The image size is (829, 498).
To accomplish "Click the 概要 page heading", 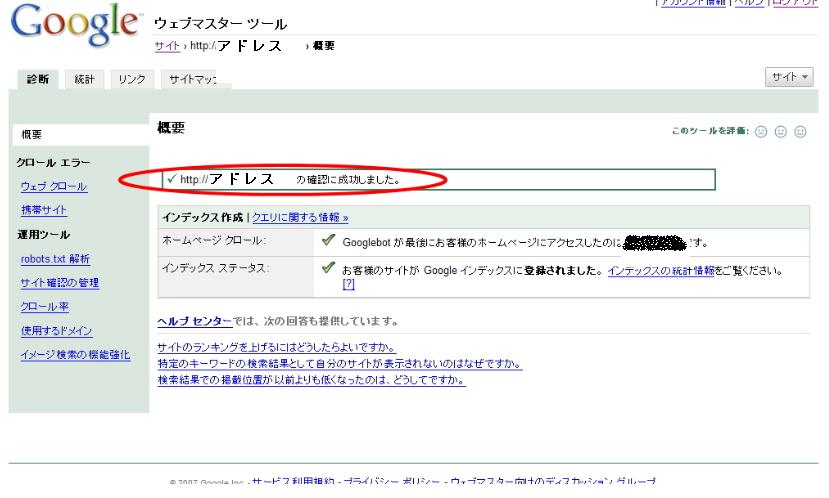I will click(171, 127).
